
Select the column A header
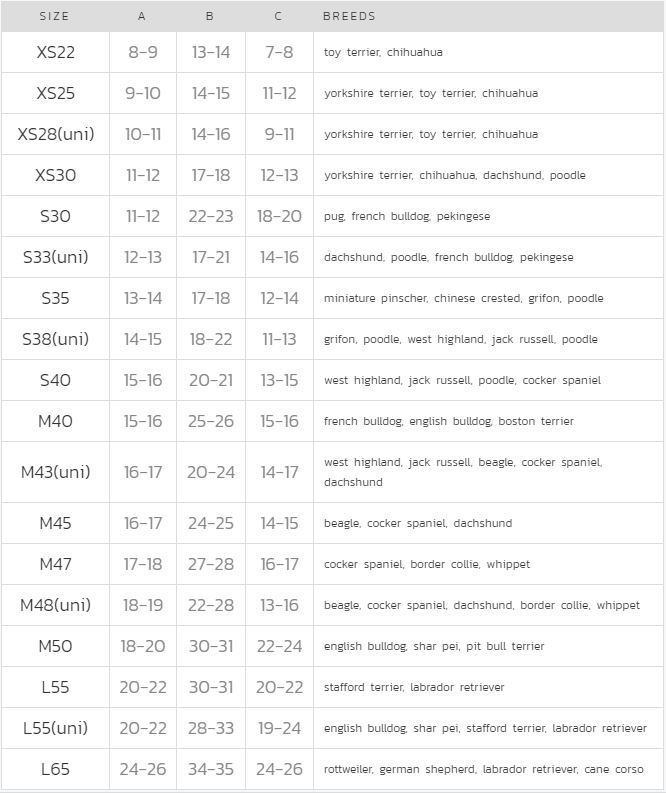point(142,16)
